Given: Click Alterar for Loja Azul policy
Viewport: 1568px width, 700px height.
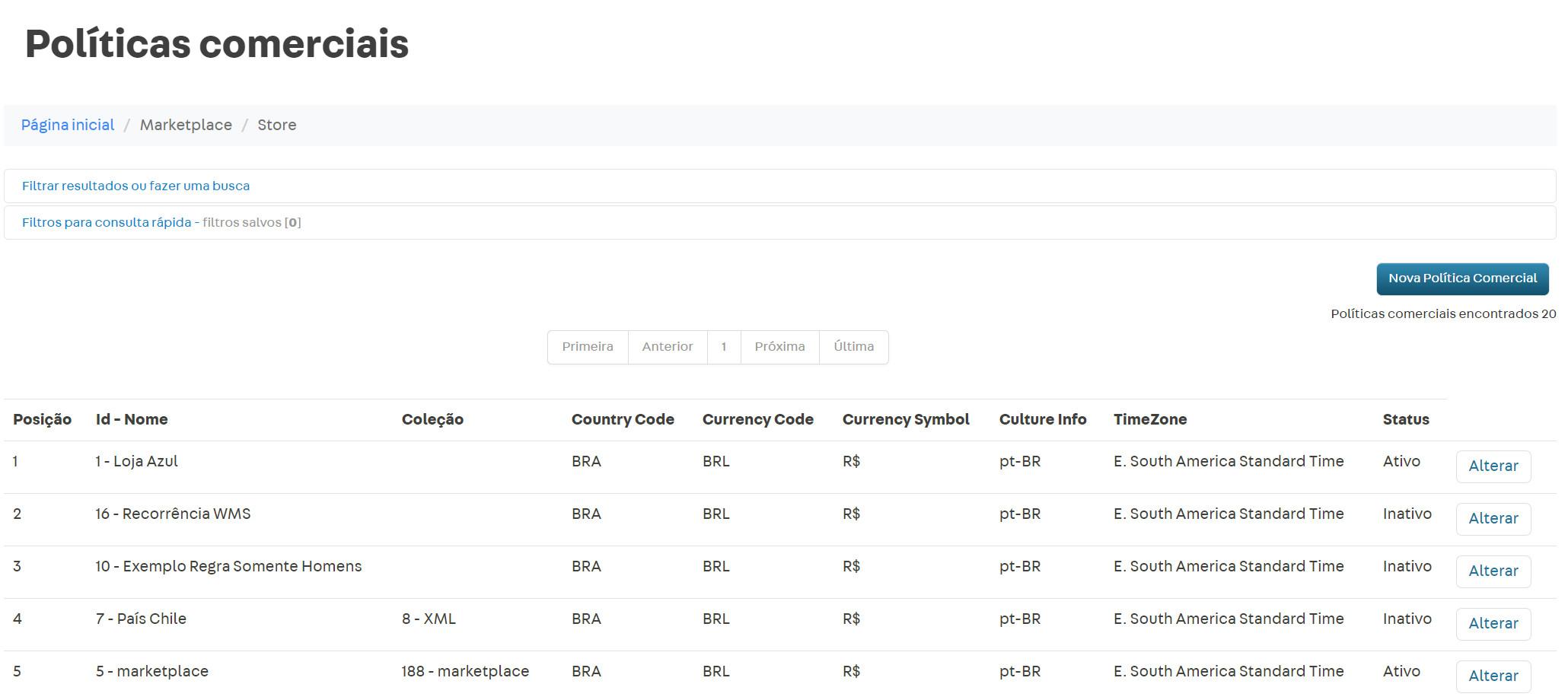Looking at the screenshot, I should point(1493,466).
